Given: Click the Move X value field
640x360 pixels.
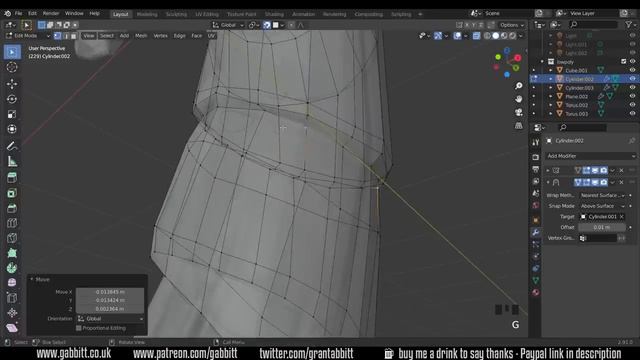Looking at the screenshot, I should coord(110,292).
